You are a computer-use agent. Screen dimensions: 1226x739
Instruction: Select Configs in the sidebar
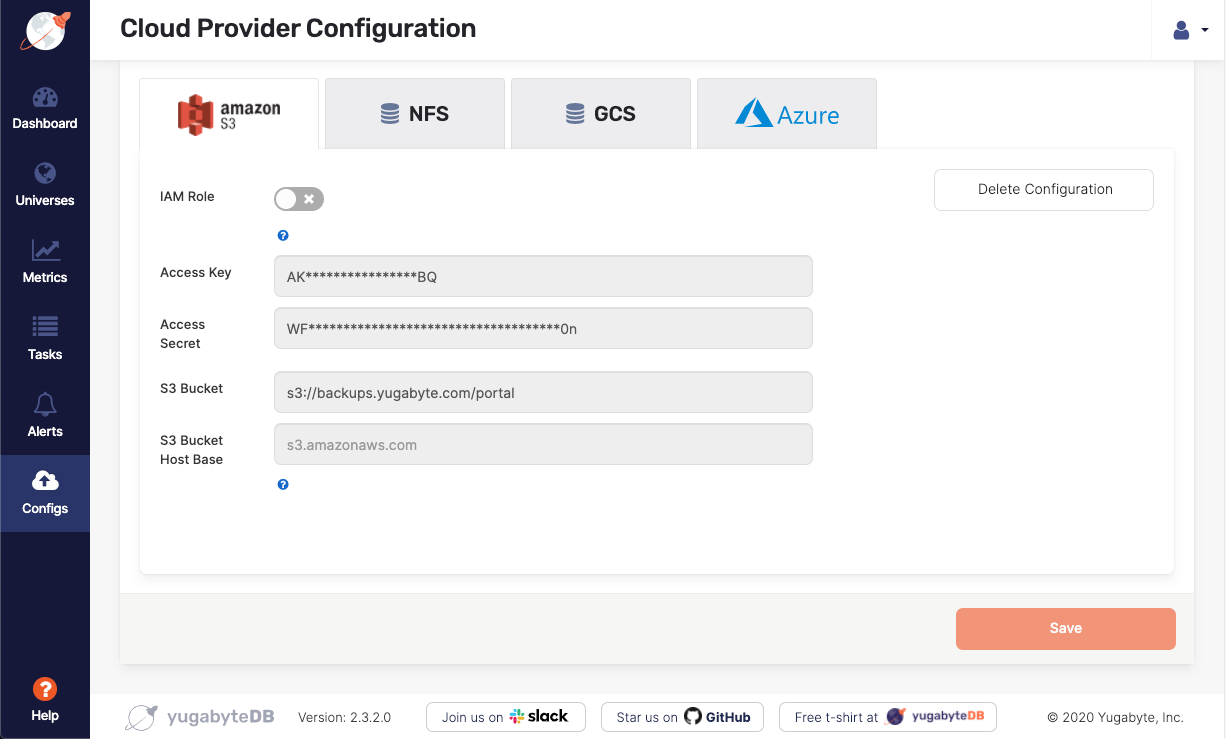pos(45,493)
